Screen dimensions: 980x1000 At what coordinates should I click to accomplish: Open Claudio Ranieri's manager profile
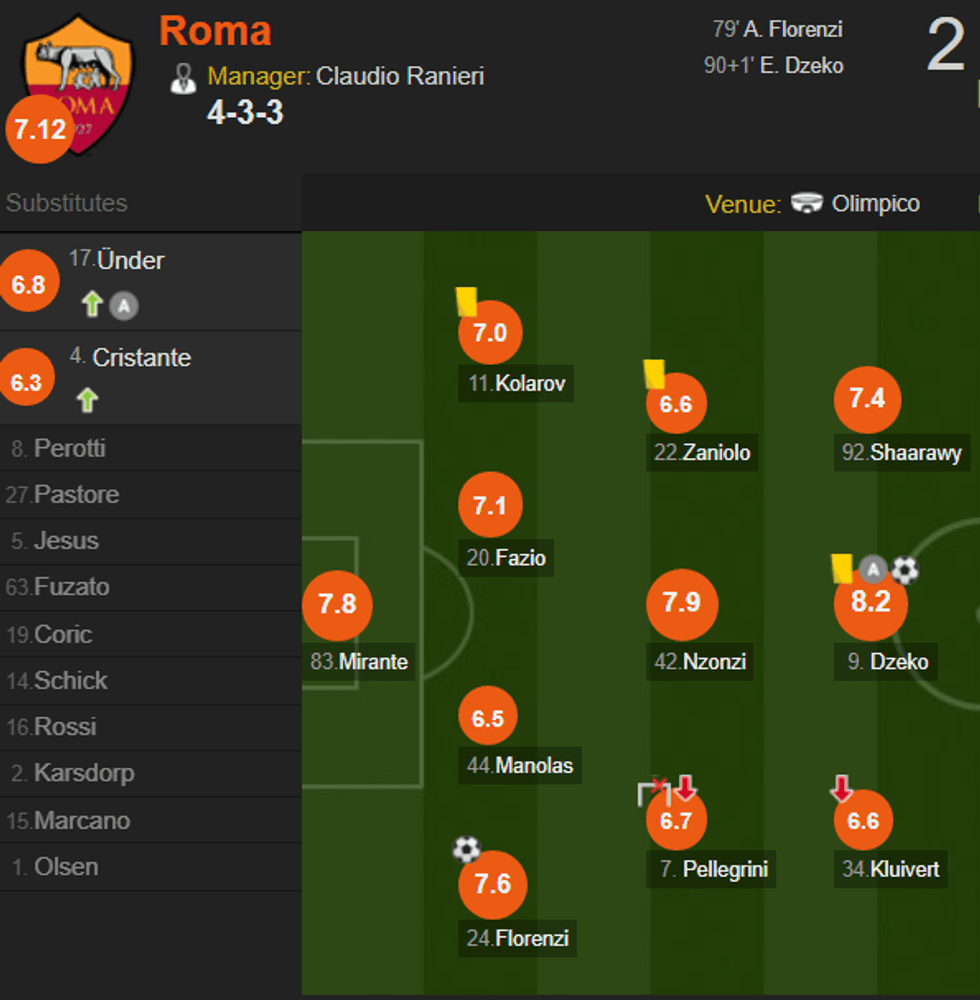click(x=399, y=75)
